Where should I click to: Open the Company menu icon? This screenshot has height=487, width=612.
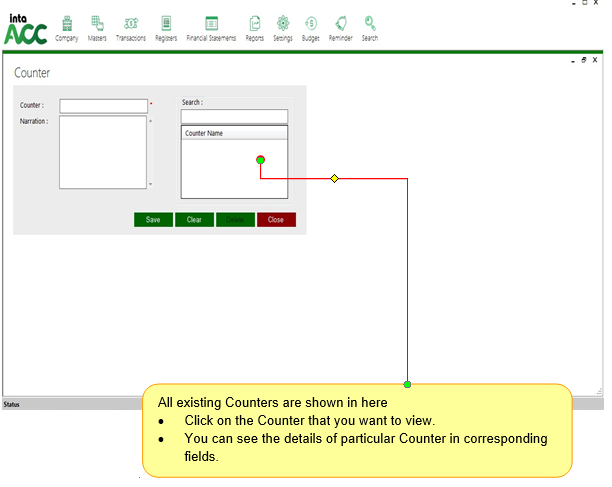coord(67,24)
